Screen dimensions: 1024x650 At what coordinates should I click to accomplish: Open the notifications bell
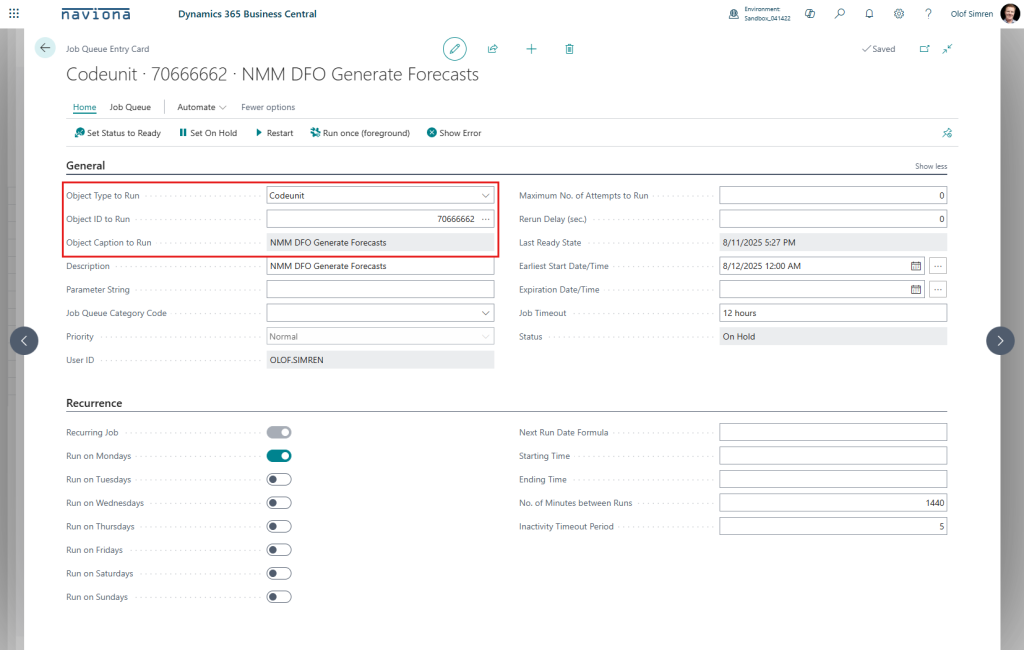[x=869, y=14]
